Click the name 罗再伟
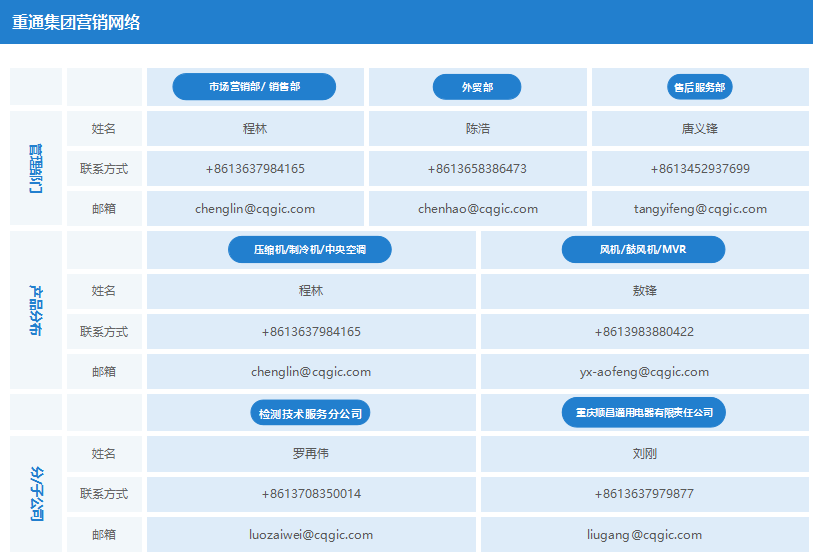Screen dimensions: 813x555 [311, 453]
